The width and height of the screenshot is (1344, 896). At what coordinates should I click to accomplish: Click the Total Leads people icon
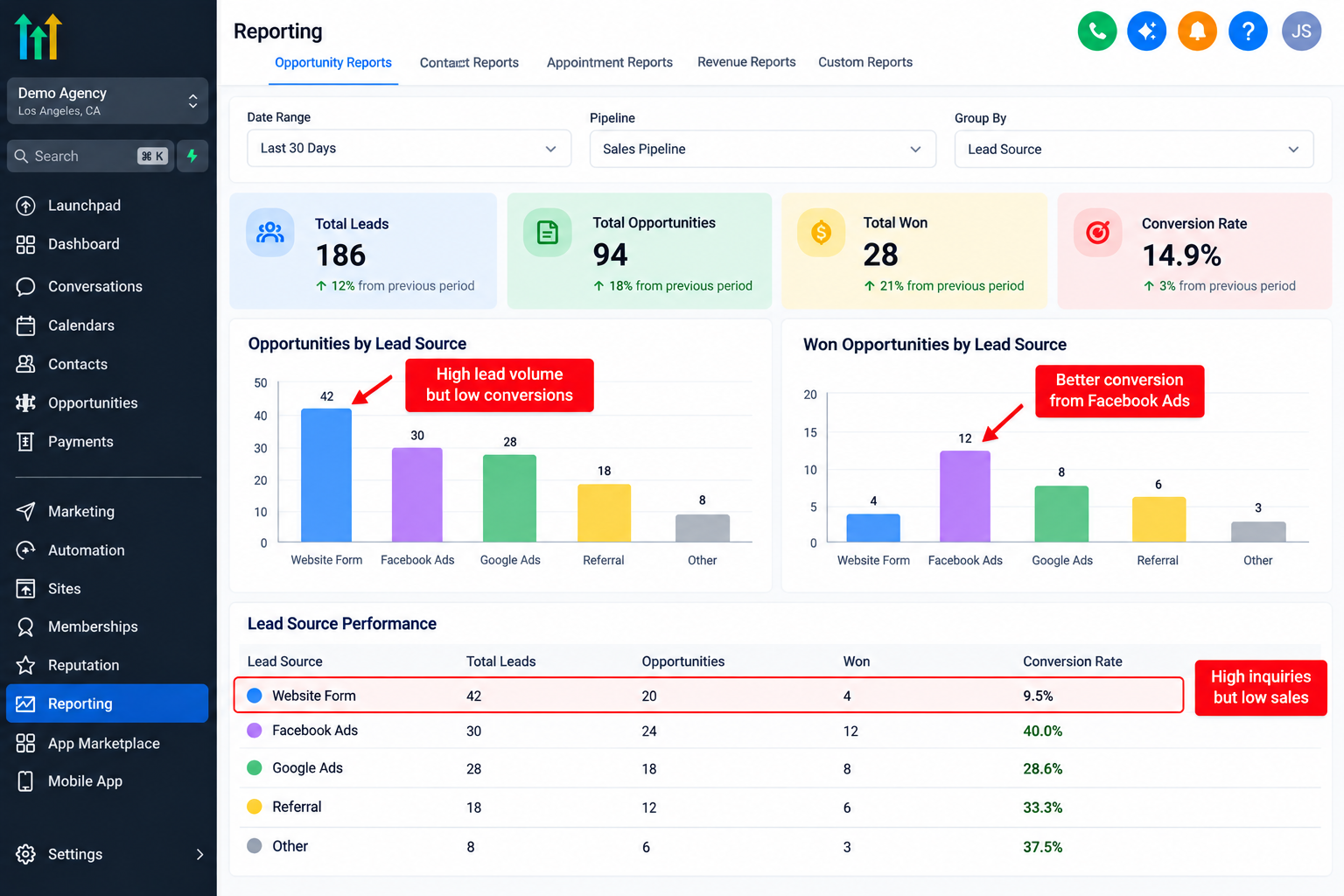click(x=270, y=233)
